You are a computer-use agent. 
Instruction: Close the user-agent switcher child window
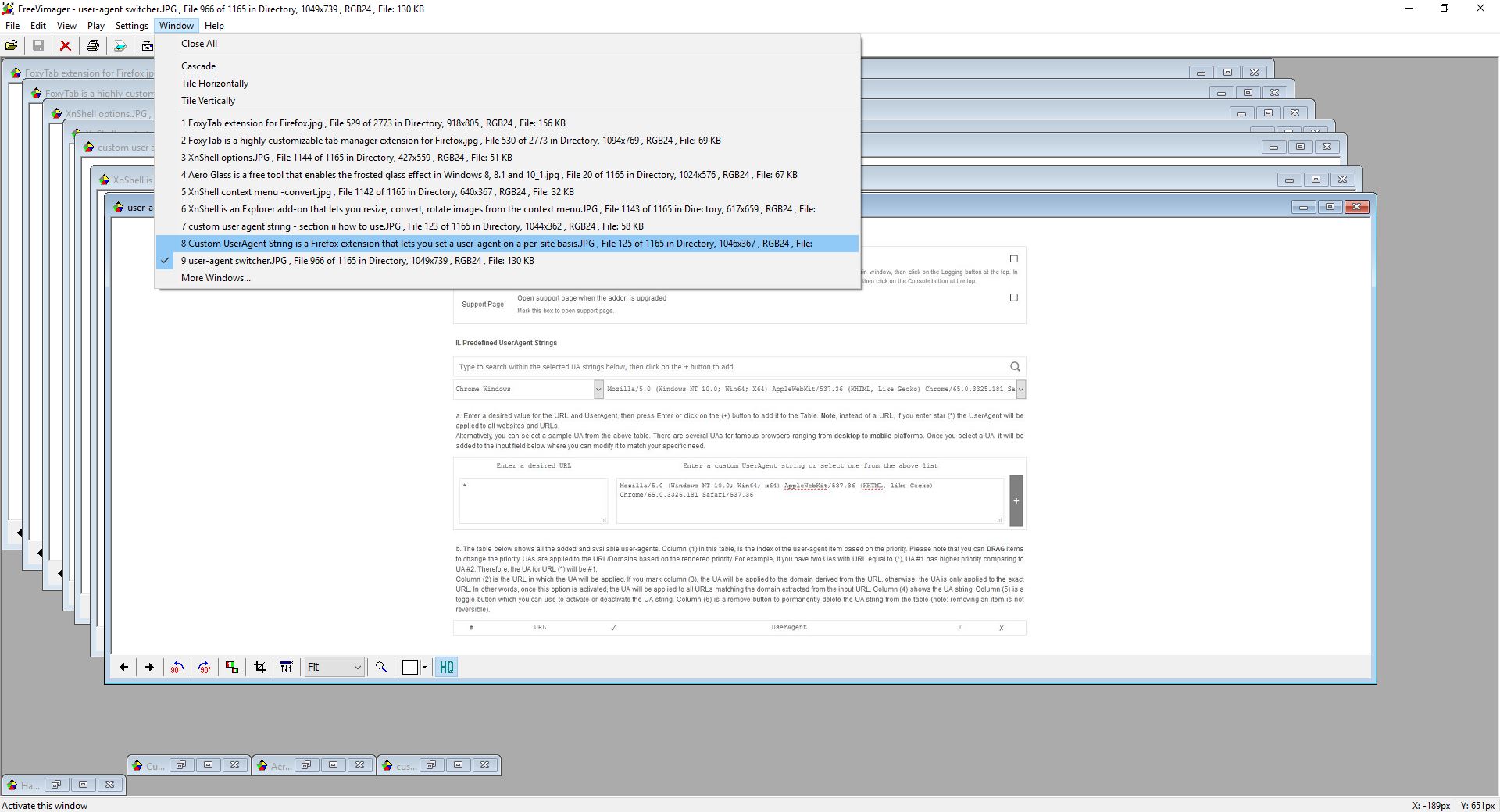(x=1357, y=207)
